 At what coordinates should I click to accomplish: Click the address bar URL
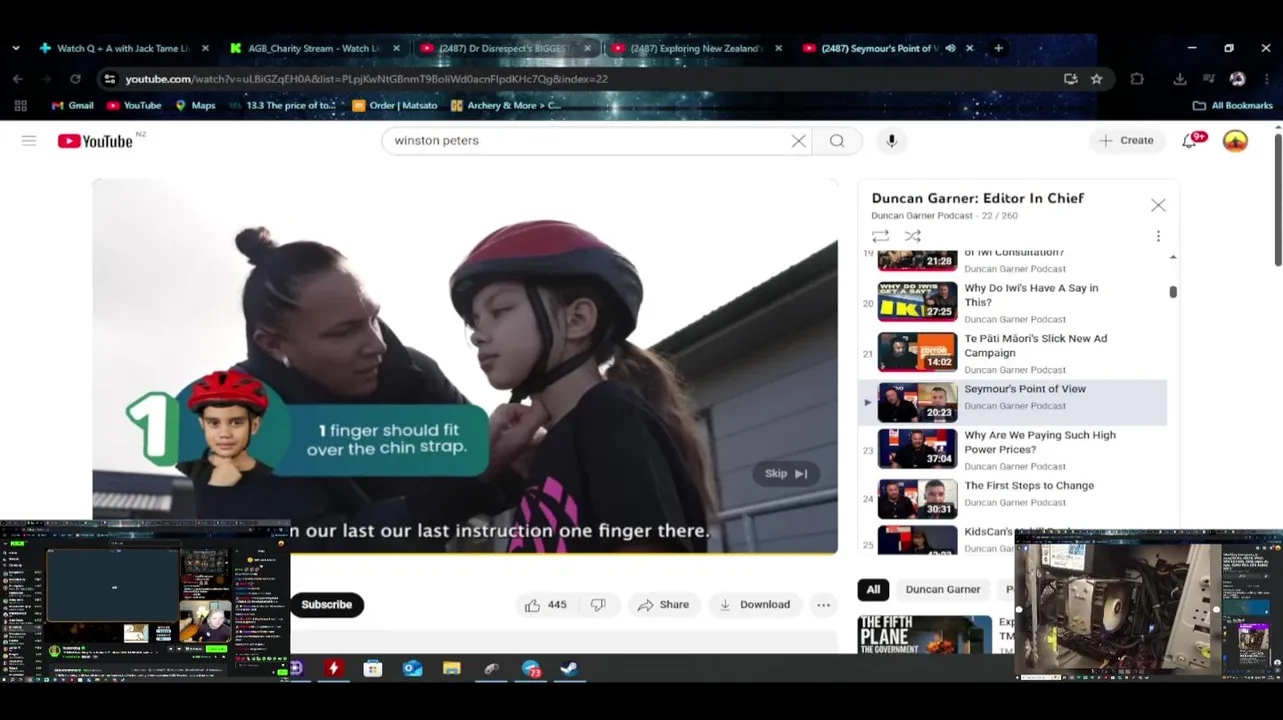[x=366, y=79]
